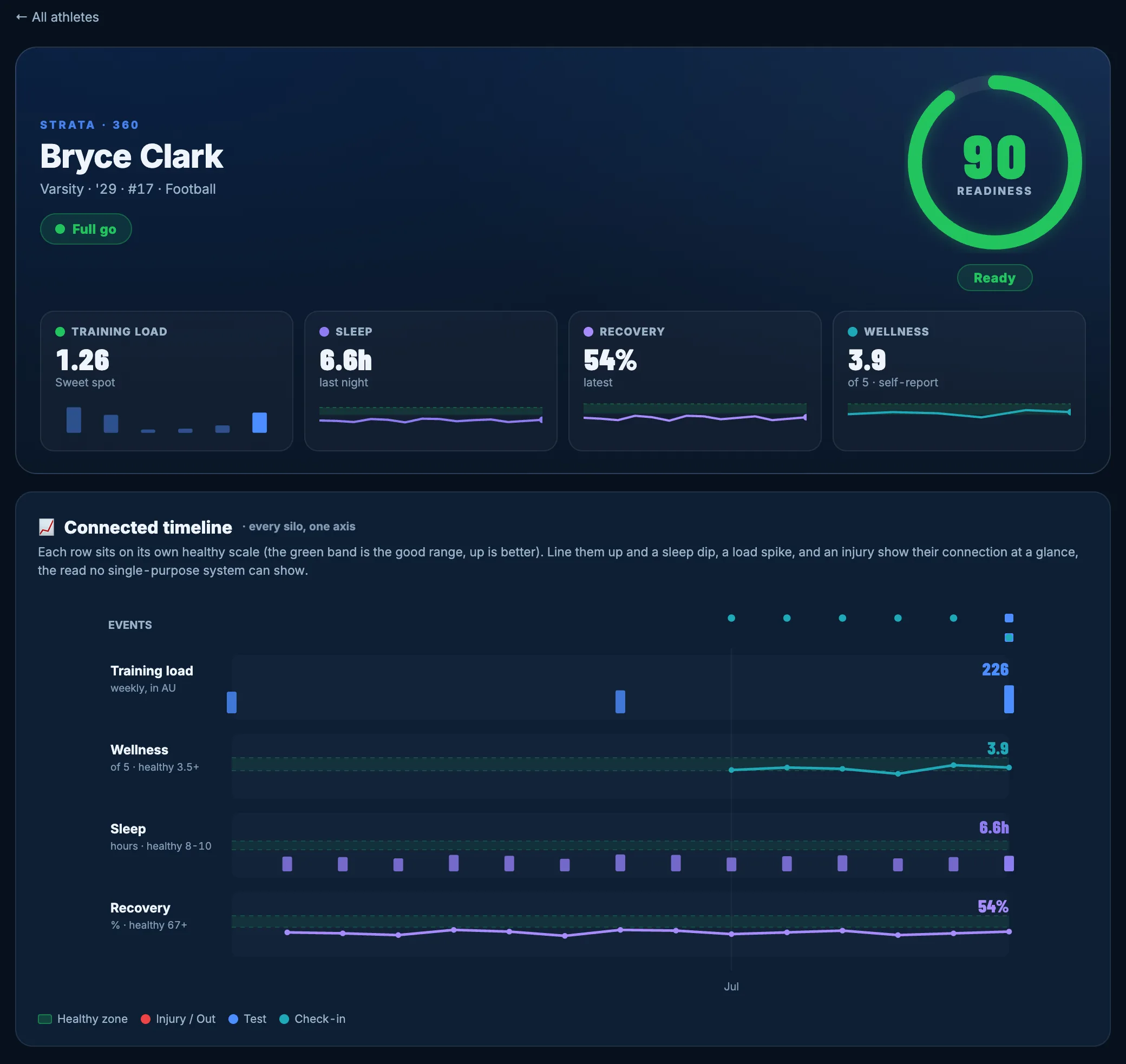Screen dimensions: 1126x1064
Task: Click the Healthy zone legend swatch
Action: tap(45, 1019)
